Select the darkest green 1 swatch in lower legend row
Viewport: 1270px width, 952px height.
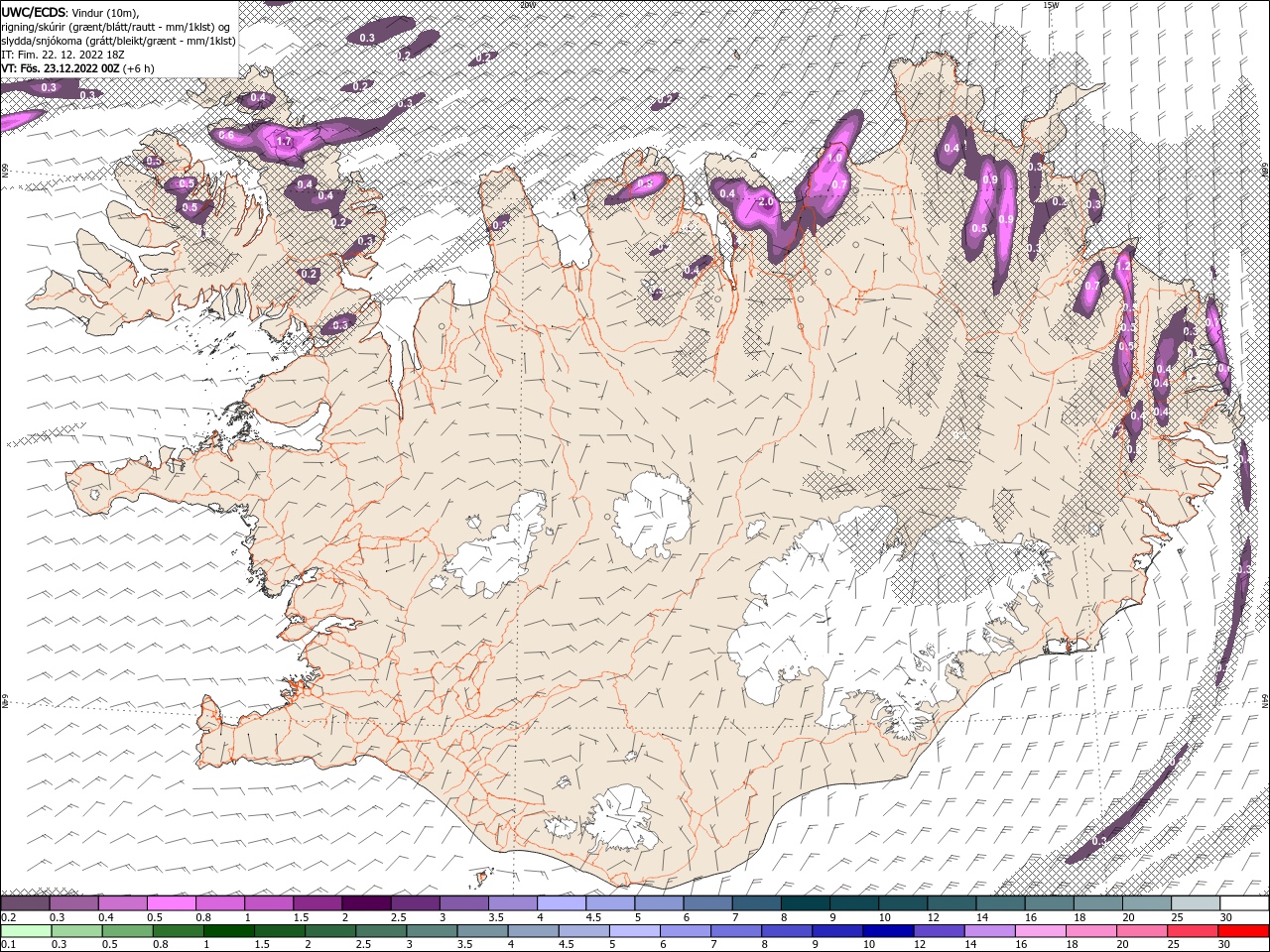point(229,931)
